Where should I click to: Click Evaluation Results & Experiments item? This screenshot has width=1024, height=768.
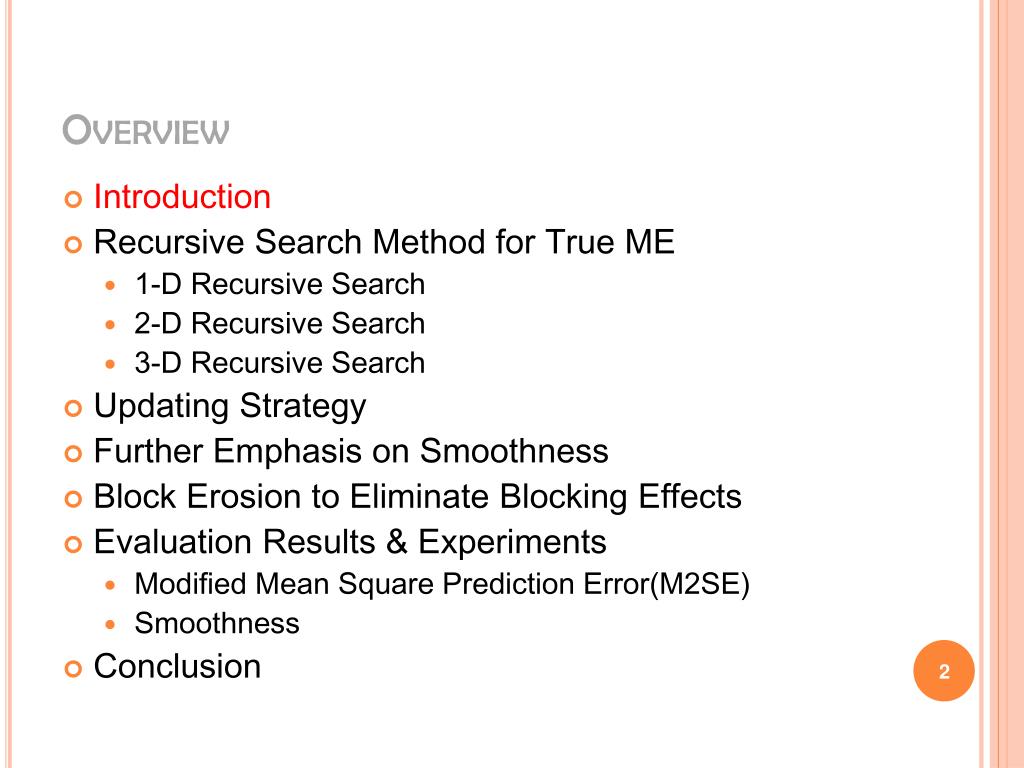coord(350,542)
